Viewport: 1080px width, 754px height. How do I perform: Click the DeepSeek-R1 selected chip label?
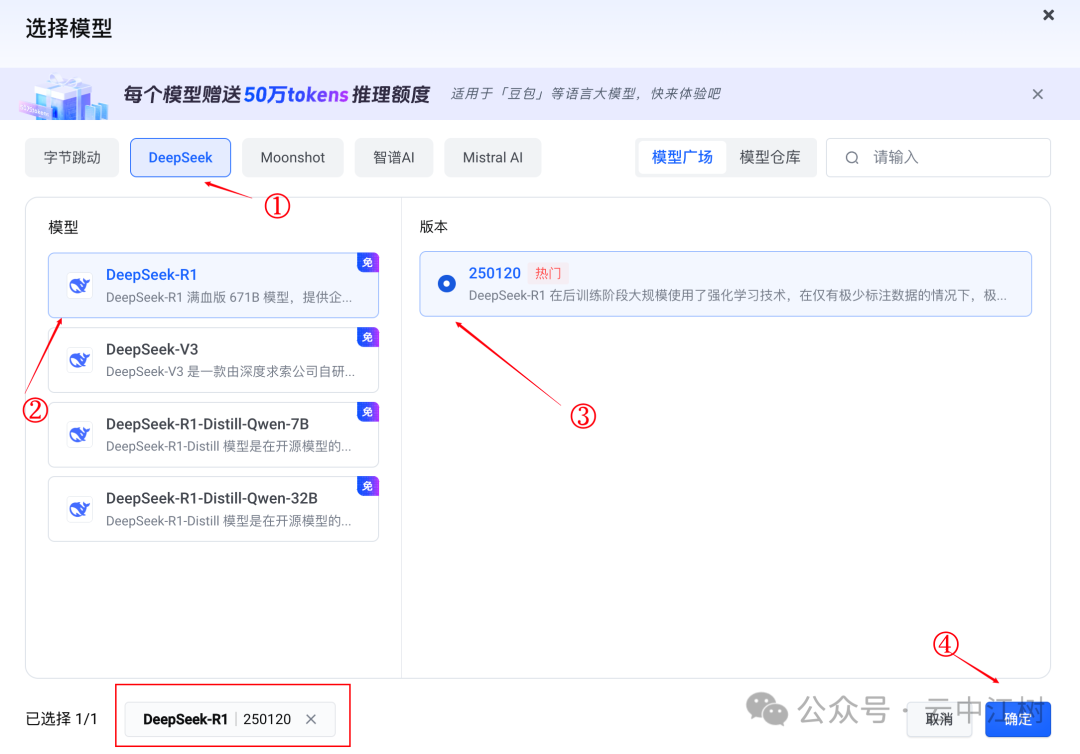pyautogui.click(x=185, y=720)
